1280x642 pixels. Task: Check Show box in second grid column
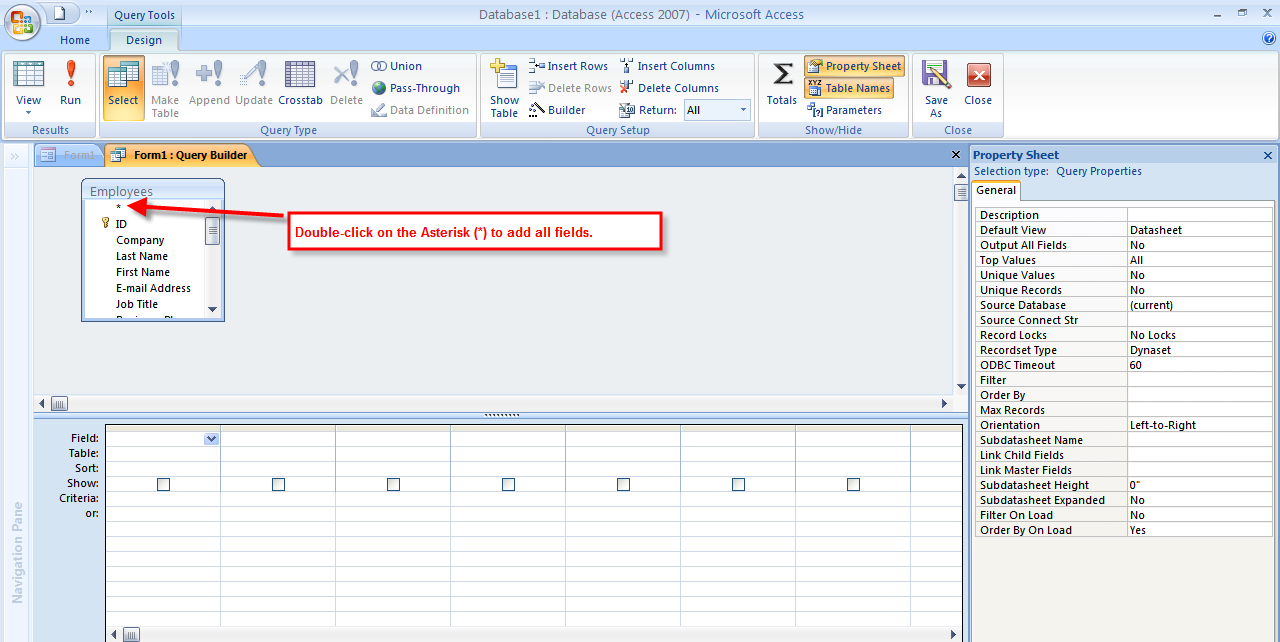point(278,484)
